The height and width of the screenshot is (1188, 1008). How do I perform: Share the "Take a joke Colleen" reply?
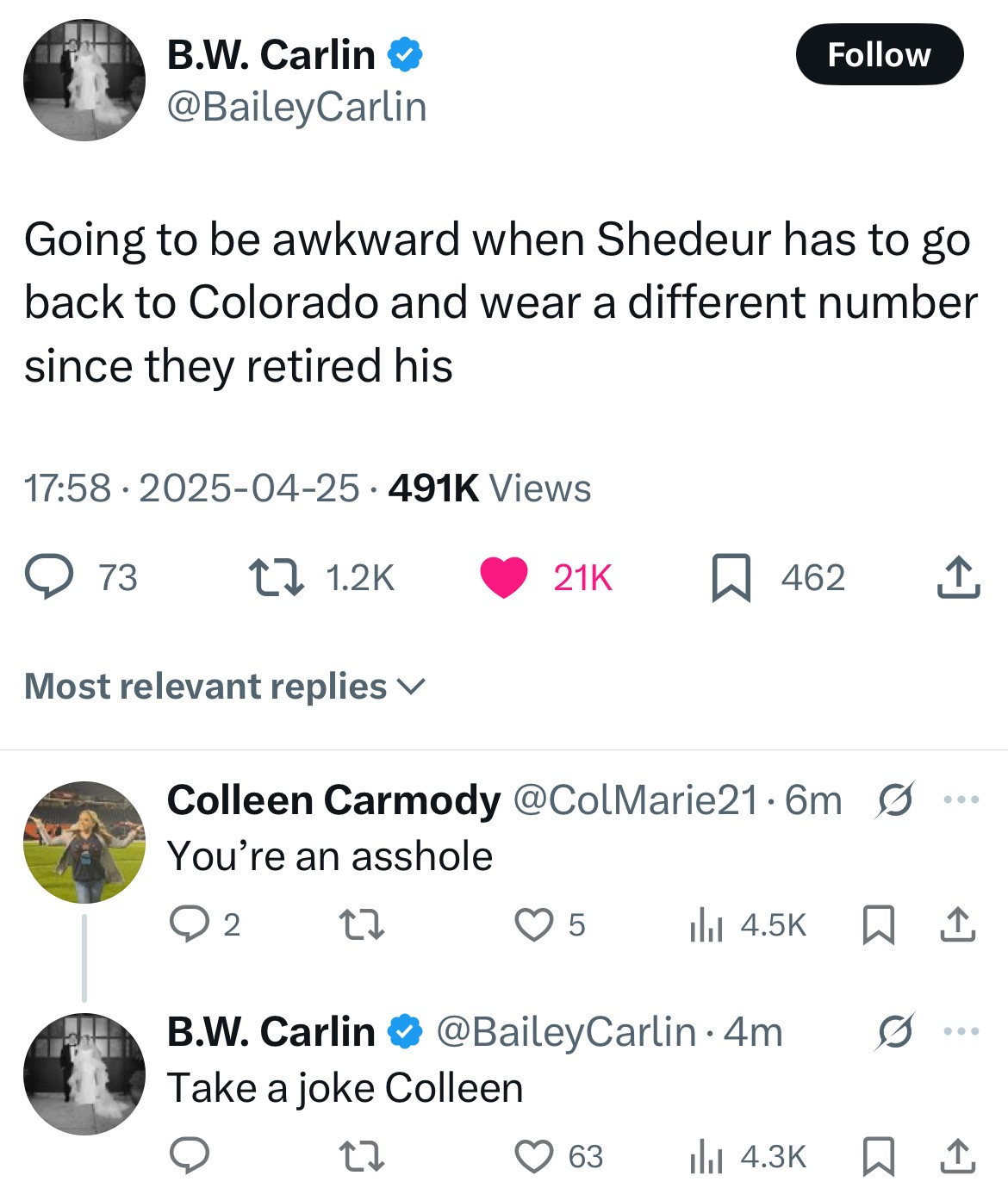pyautogui.click(x=957, y=1156)
